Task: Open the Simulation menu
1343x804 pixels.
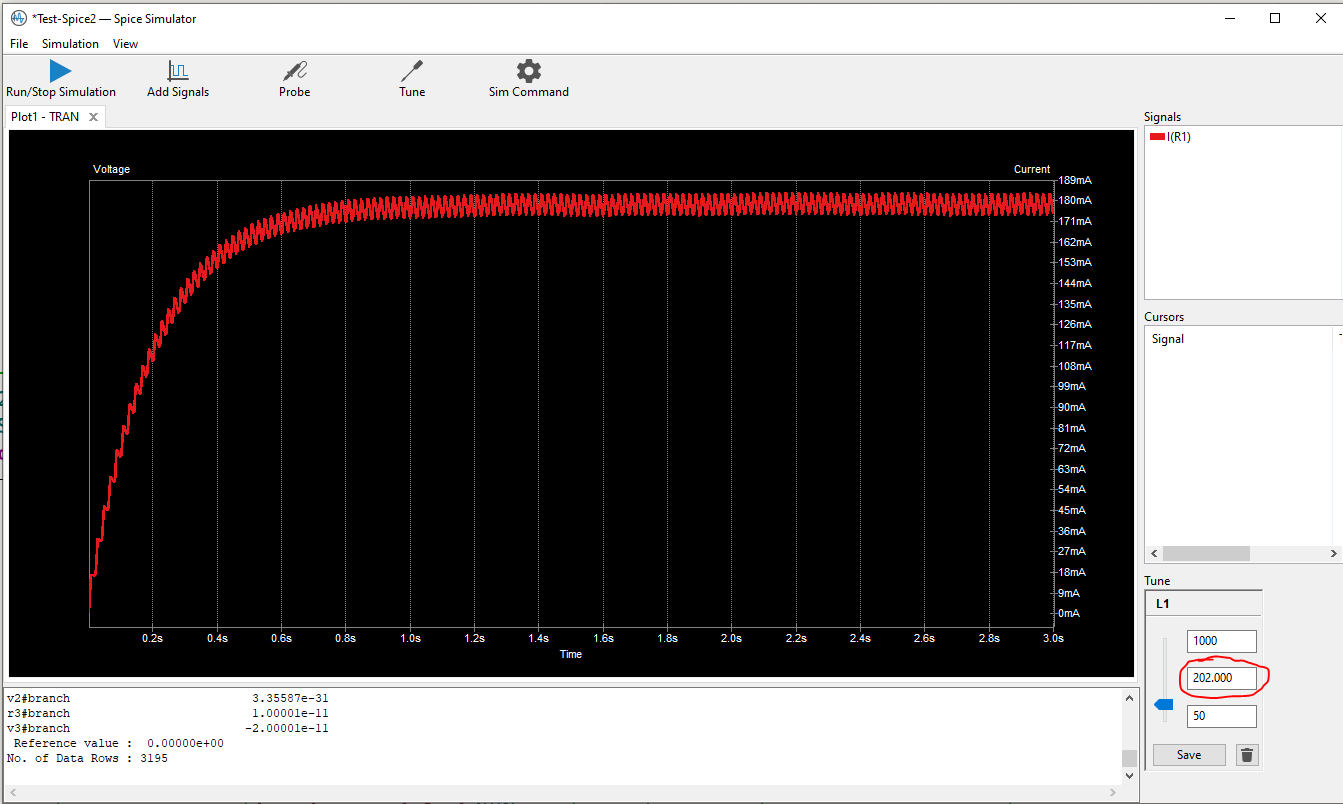Action: [70, 44]
